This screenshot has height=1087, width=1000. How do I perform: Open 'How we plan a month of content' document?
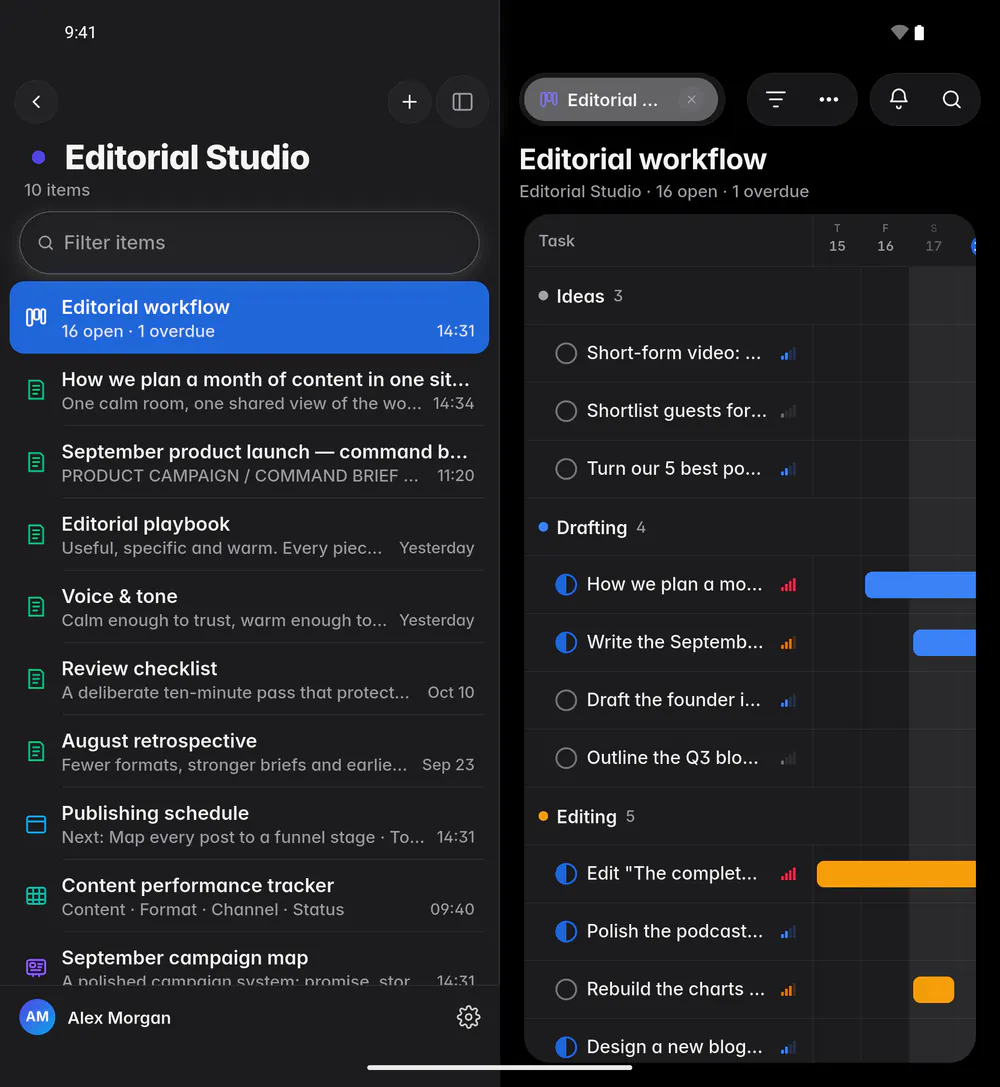click(x=249, y=390)
